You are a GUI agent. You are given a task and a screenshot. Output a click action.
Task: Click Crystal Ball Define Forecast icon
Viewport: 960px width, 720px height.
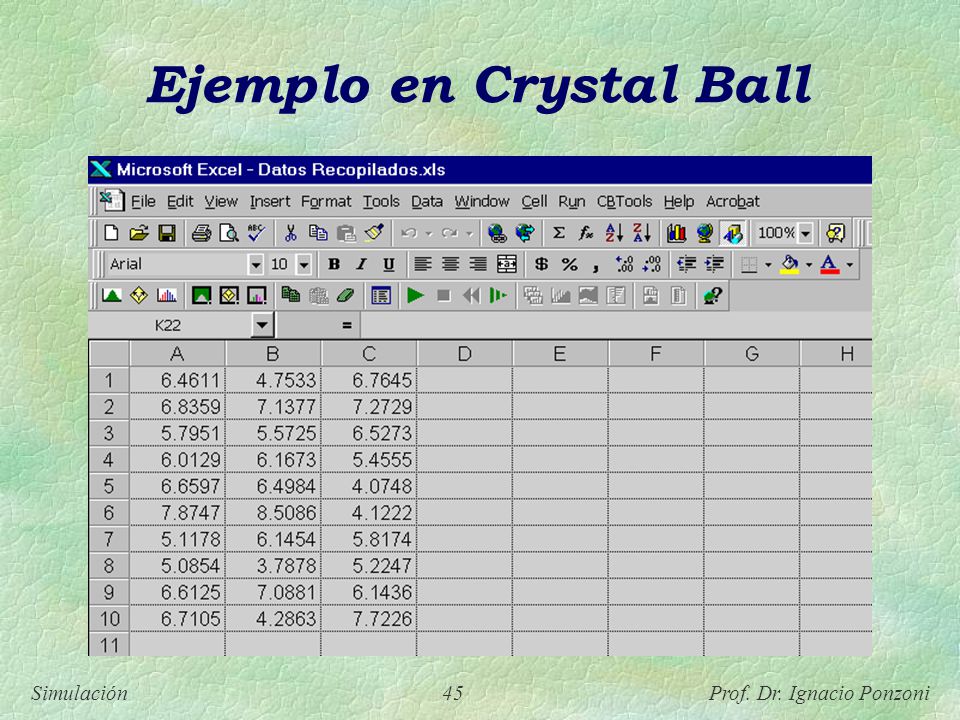167,296
